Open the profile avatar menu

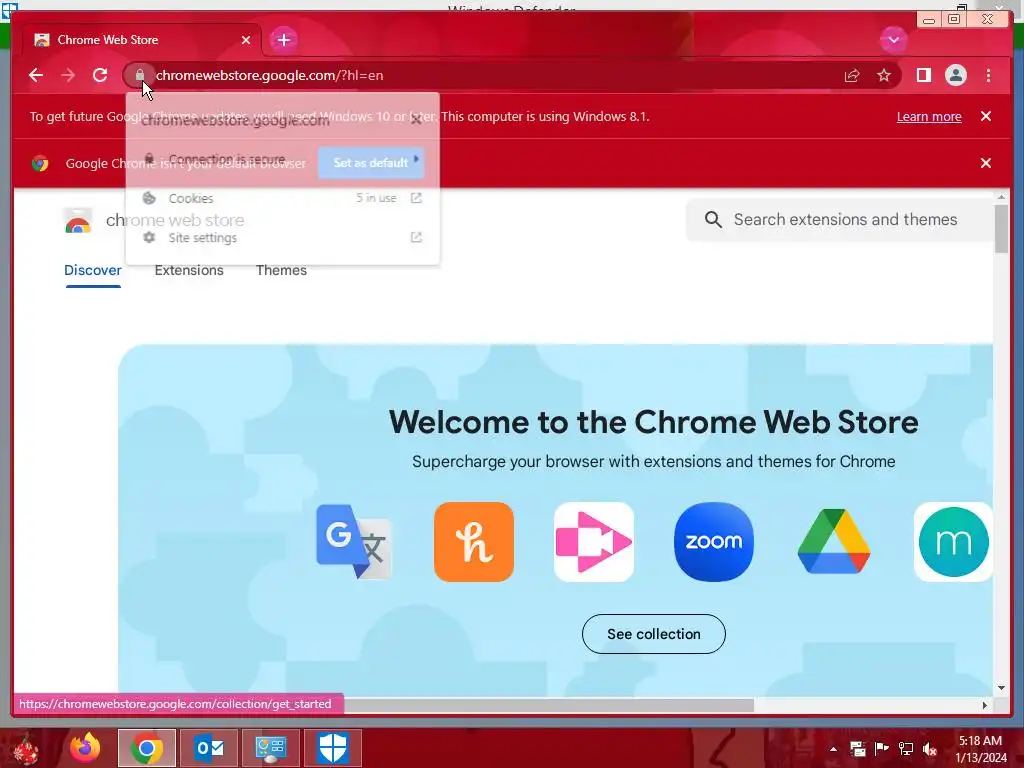[955, 76]
